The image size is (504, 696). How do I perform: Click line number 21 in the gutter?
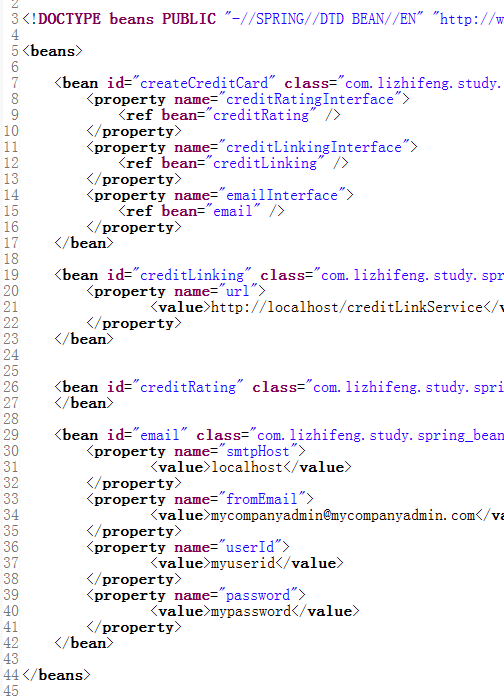[11, 307]
